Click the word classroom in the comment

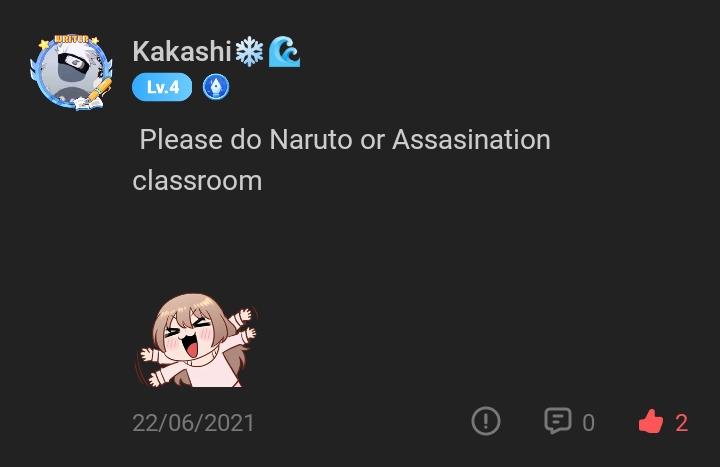197,180
